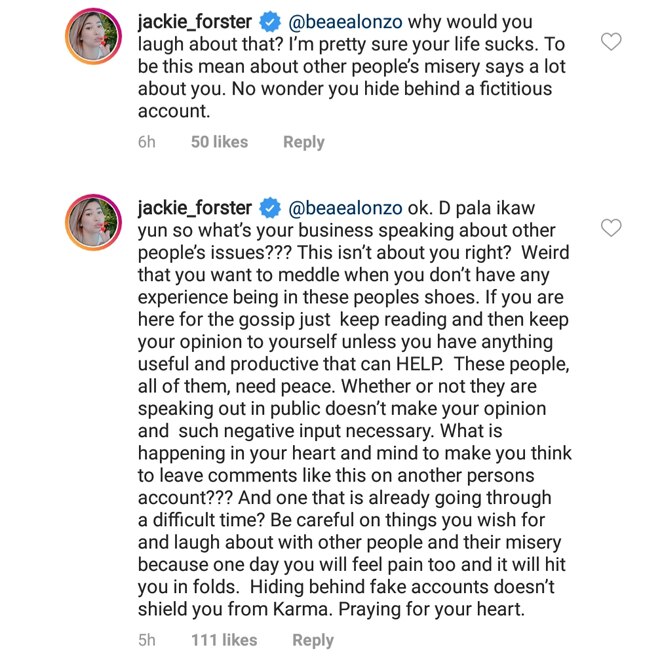
Task: Click the word 'fictitious' in first comment
Action: (x=515, y=89)
